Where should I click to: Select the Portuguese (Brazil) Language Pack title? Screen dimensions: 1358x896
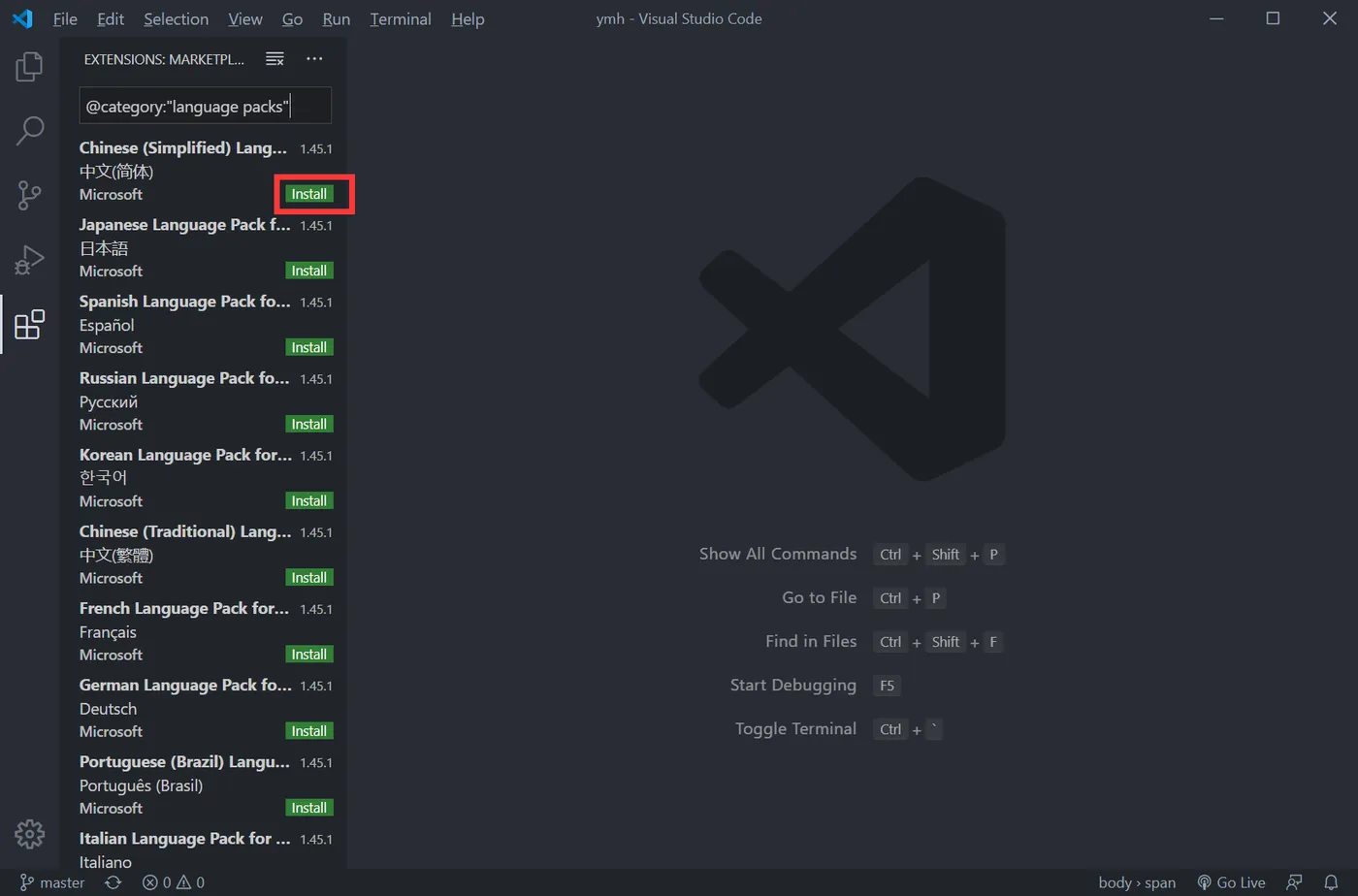184,761
